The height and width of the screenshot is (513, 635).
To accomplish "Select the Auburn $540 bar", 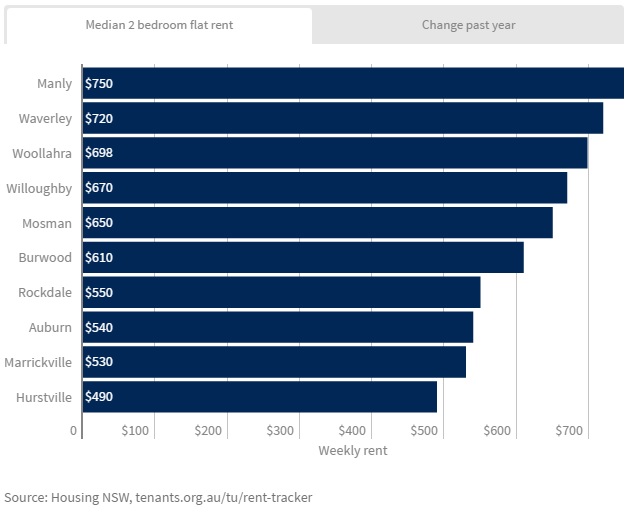I will pos(277,327).
